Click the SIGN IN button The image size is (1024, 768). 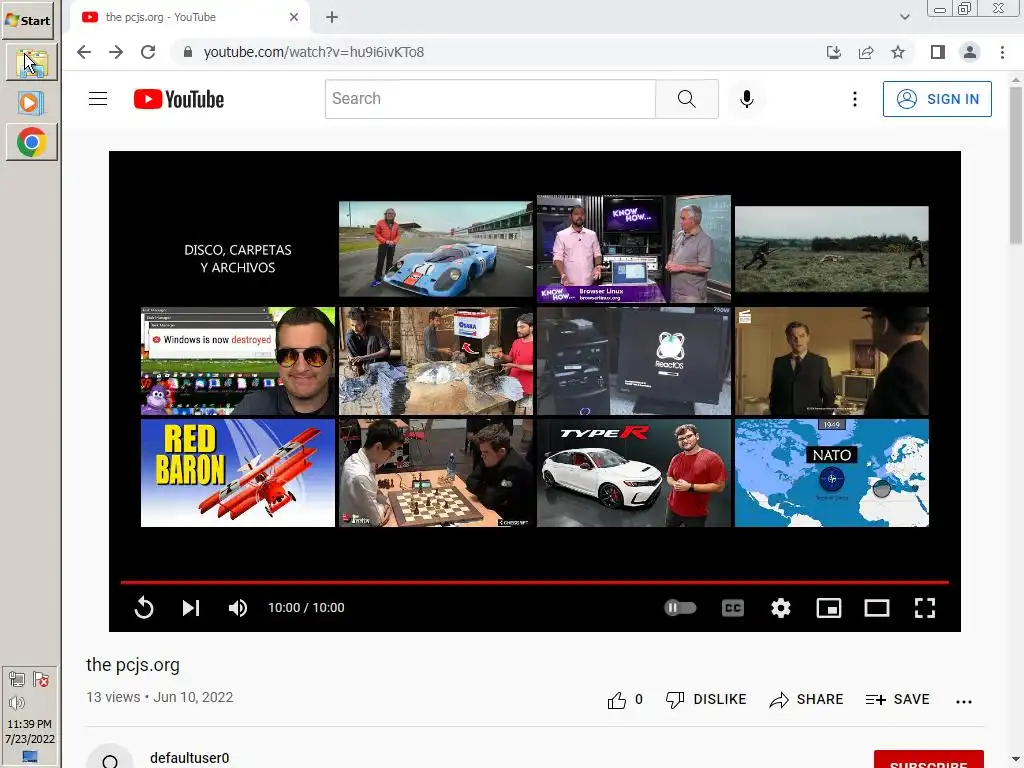coord(936,99)
